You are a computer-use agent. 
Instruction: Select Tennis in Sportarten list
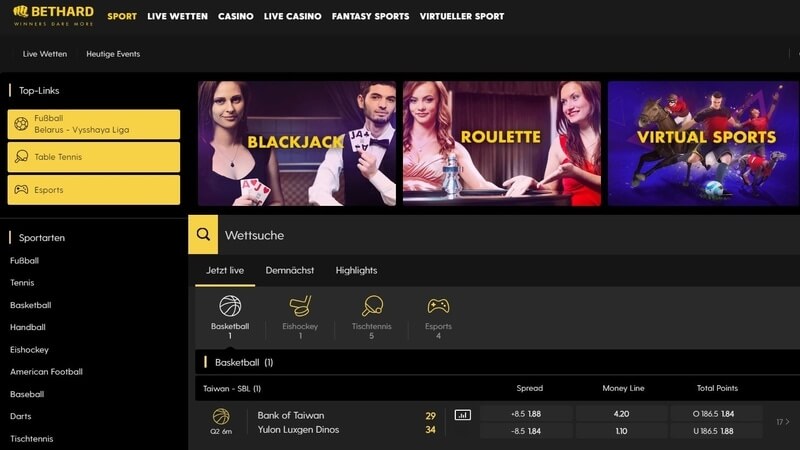point(22,283)
